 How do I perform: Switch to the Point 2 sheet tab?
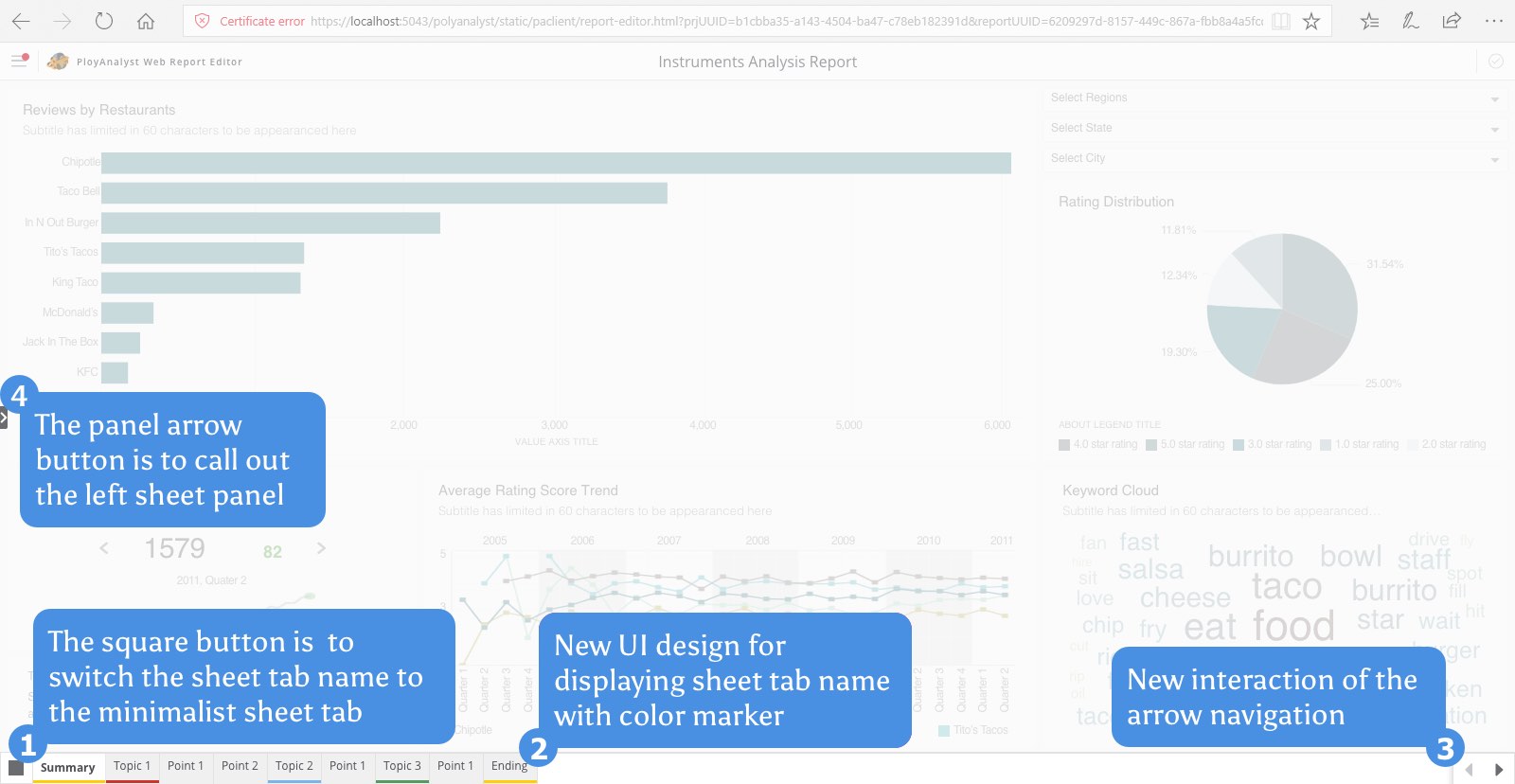point(240,767)
